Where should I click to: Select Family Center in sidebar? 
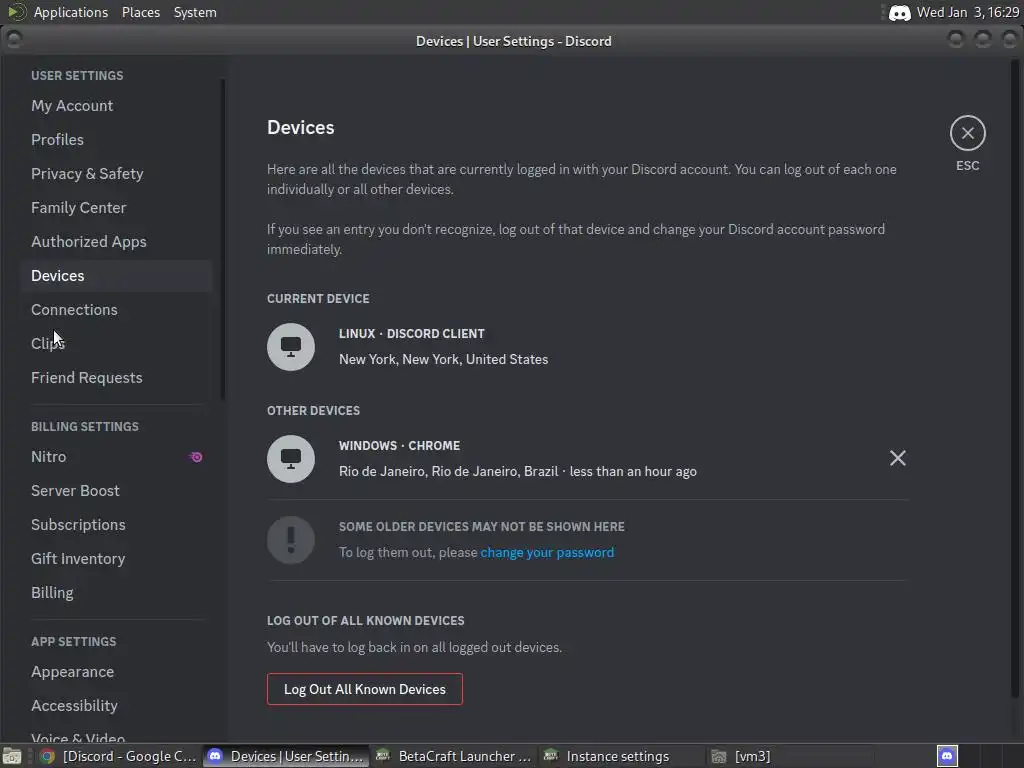(116, 208)
